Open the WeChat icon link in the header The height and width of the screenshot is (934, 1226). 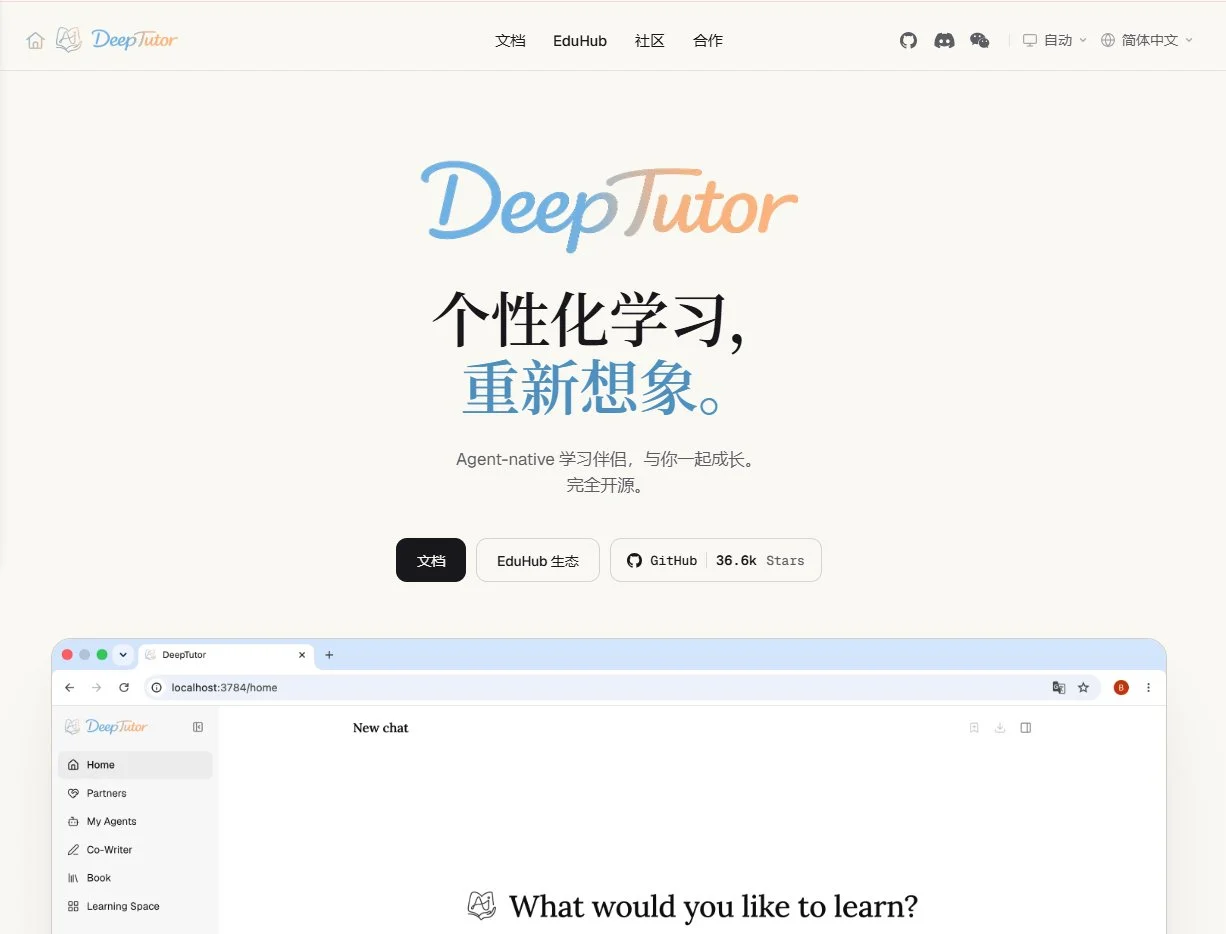[980, 40]
